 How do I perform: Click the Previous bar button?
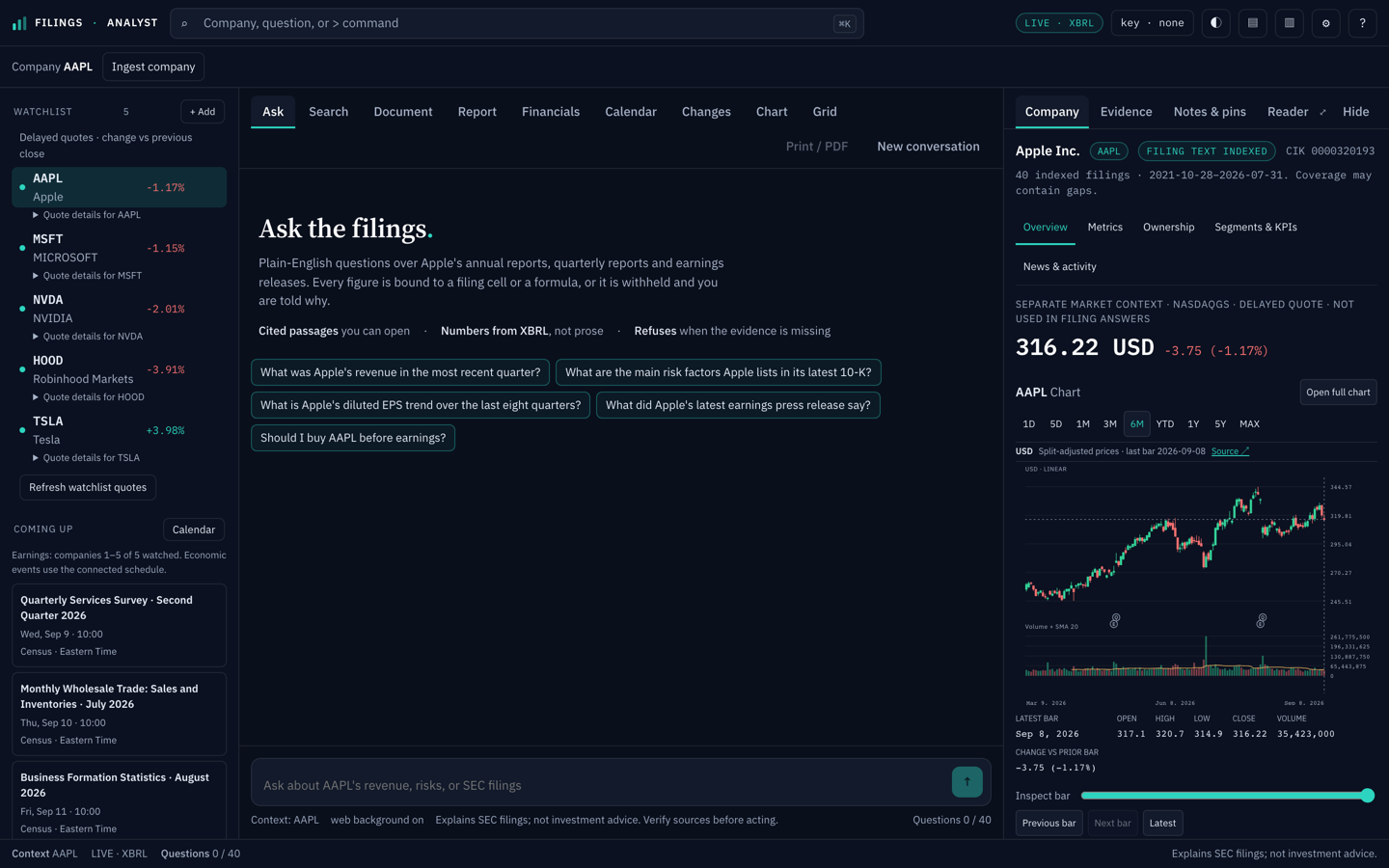[1049, 824]
